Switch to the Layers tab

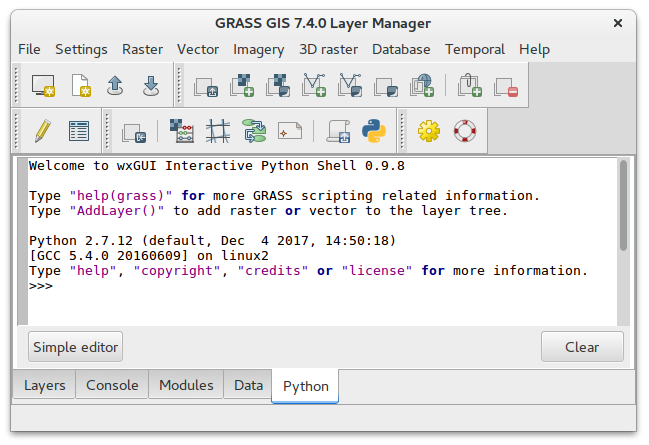[44, 385]
